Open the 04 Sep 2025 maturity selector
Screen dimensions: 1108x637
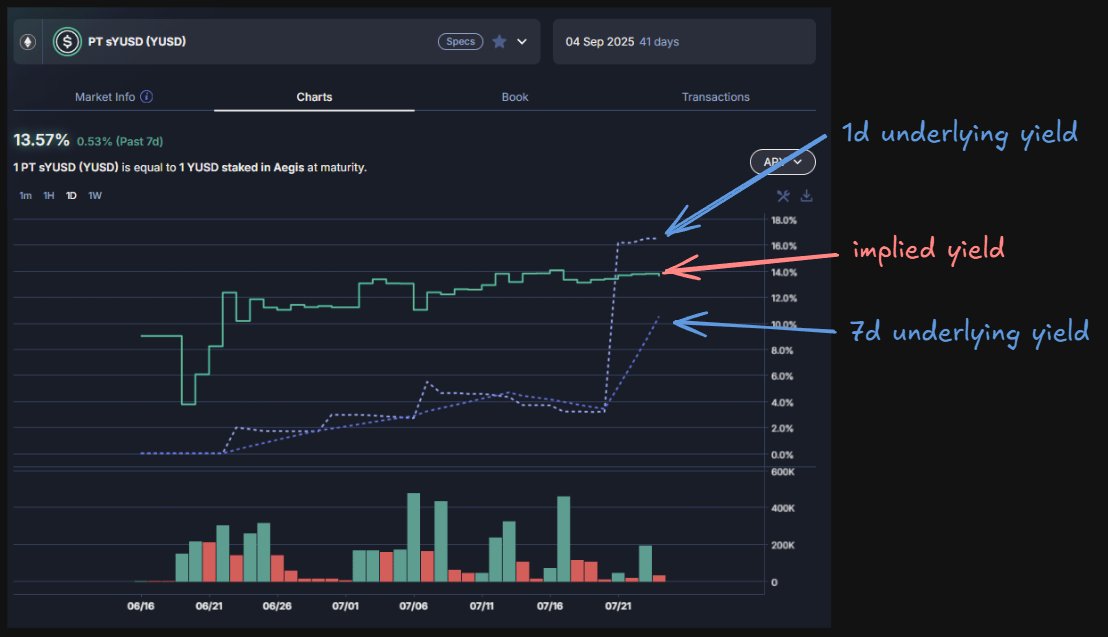pyautogui.click(x=684, y=42)
